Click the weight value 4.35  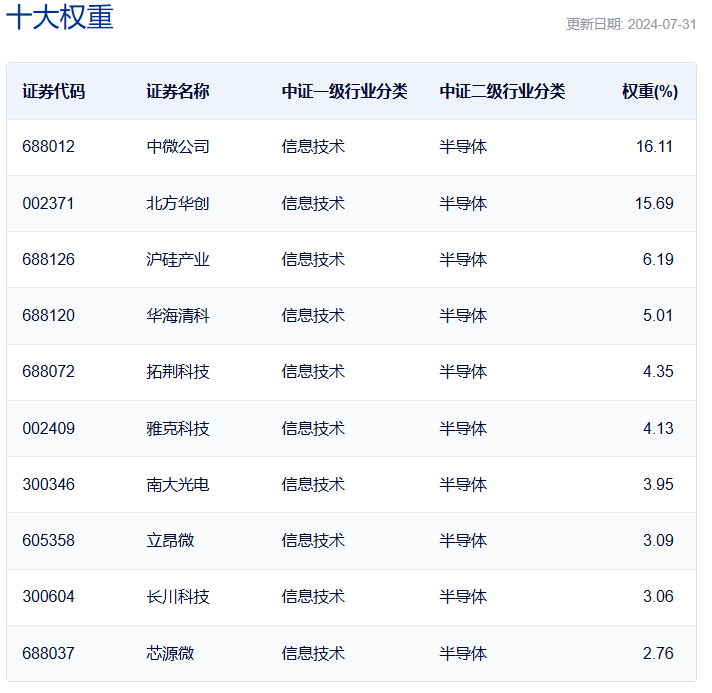click(x=658, y=371)
